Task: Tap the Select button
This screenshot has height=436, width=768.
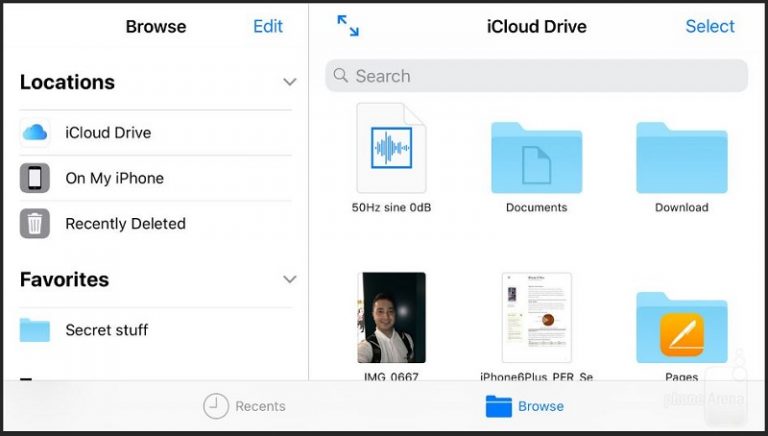Action: click(710, 27)
